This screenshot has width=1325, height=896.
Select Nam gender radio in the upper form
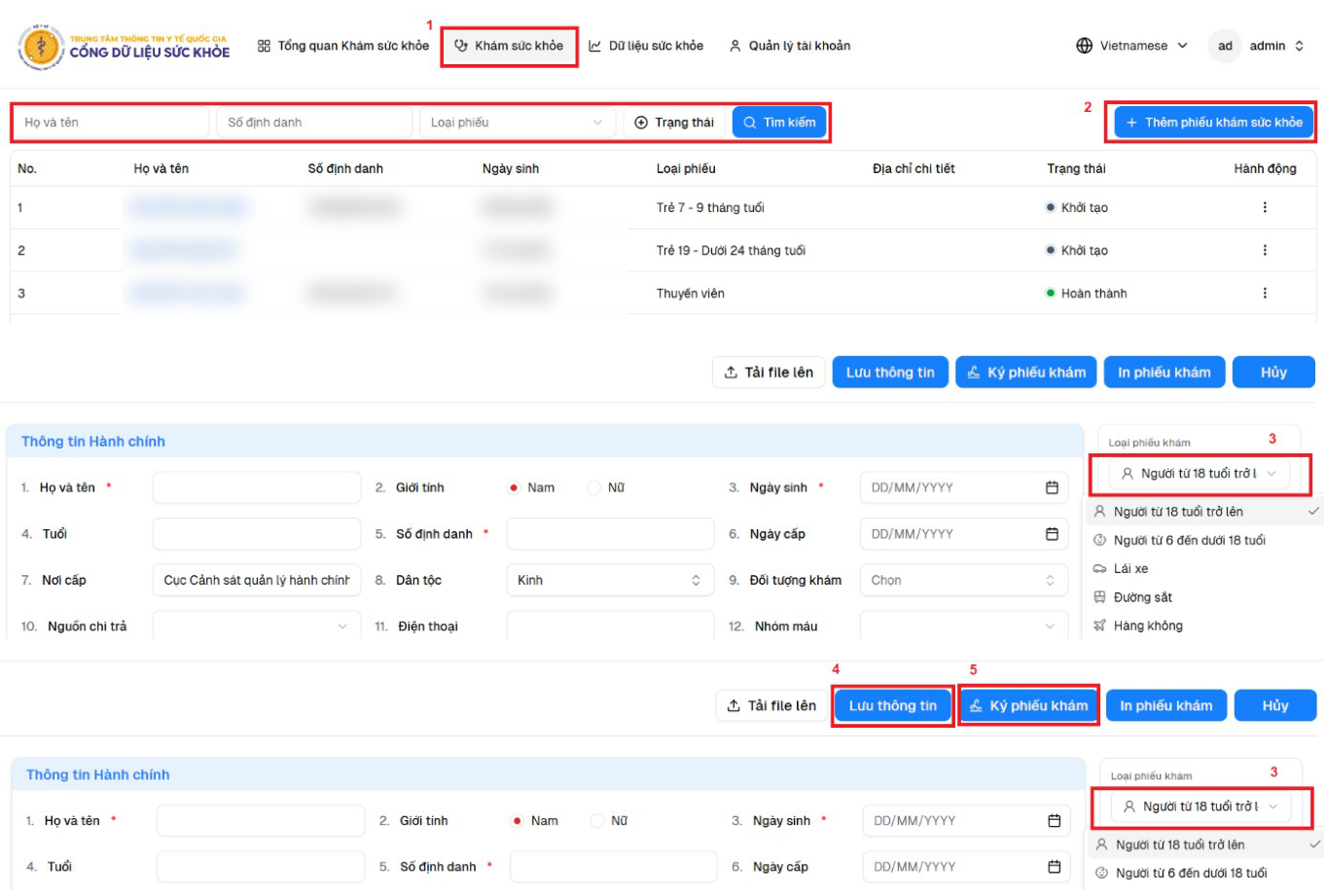coord(514,487)
